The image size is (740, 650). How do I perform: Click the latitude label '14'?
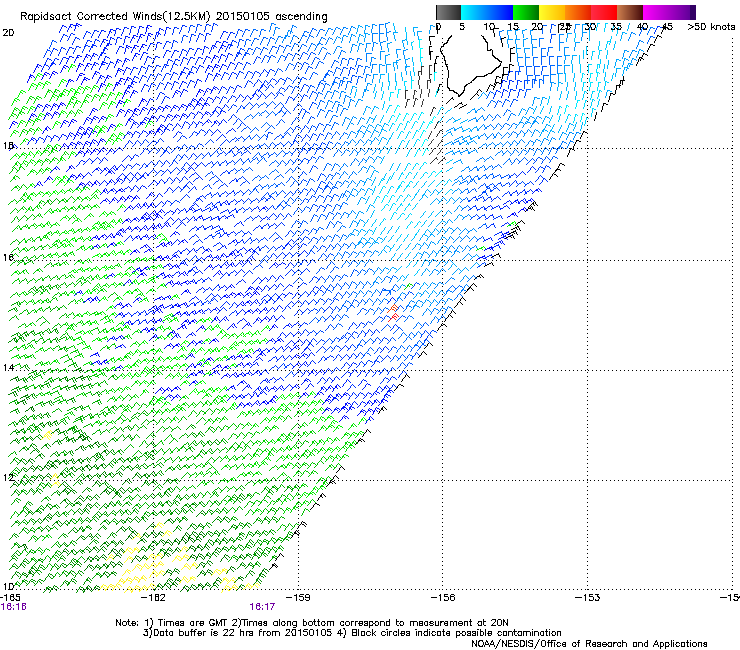pos(8,367)
